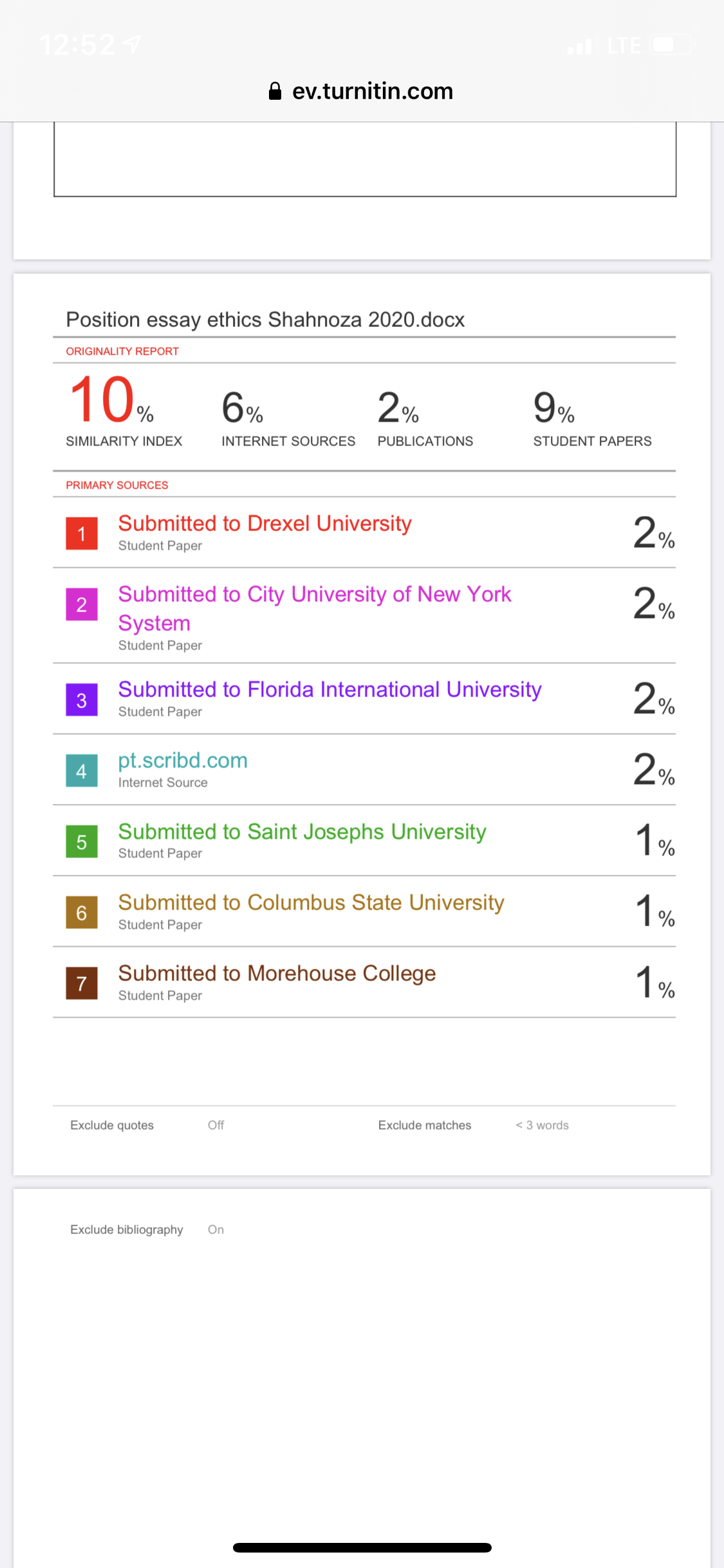Viewport: 724px width, 1568px height.
Task: Click the Exclude bibliography On value
Action: [x=216, y=1229]
